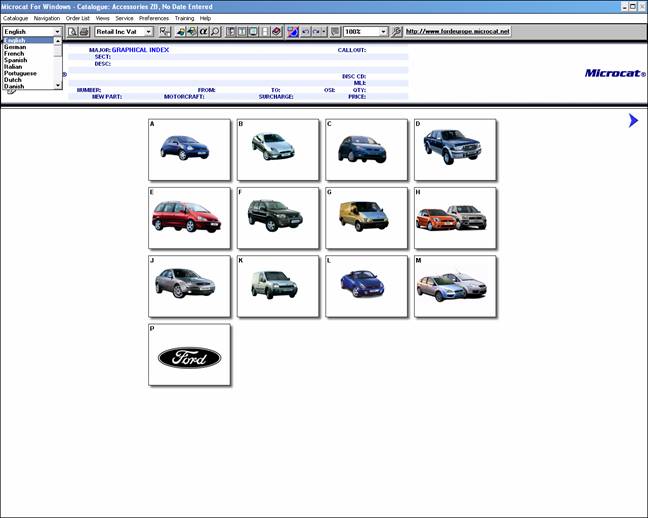Choose Portuguese in the language list

[20, 73]
